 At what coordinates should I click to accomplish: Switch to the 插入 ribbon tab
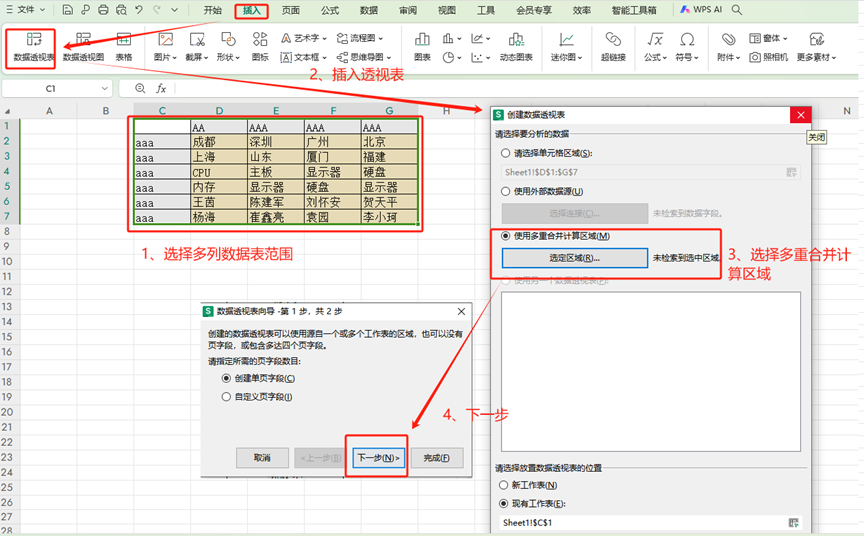click(251, 10)
